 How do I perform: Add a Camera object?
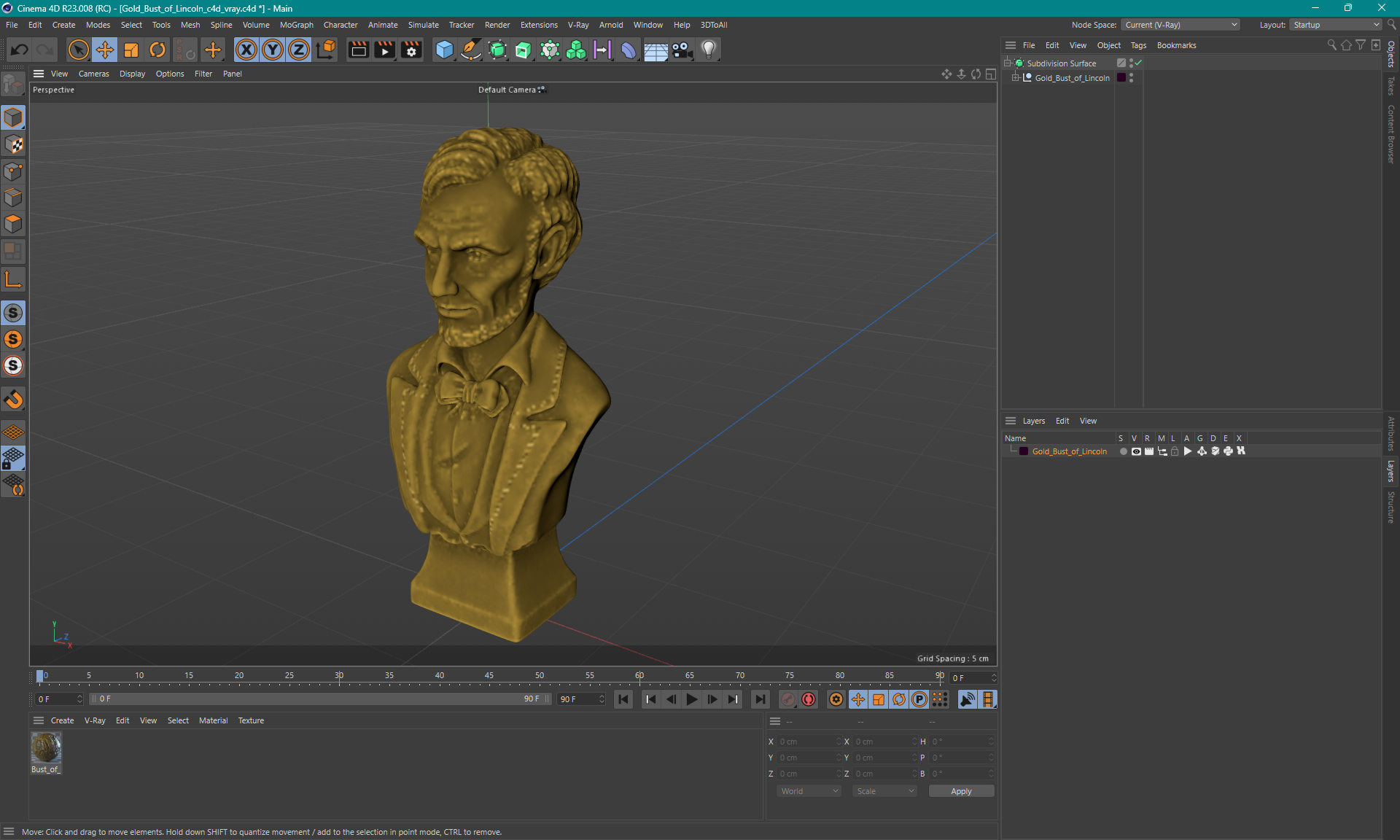click(x=682, y=50)
